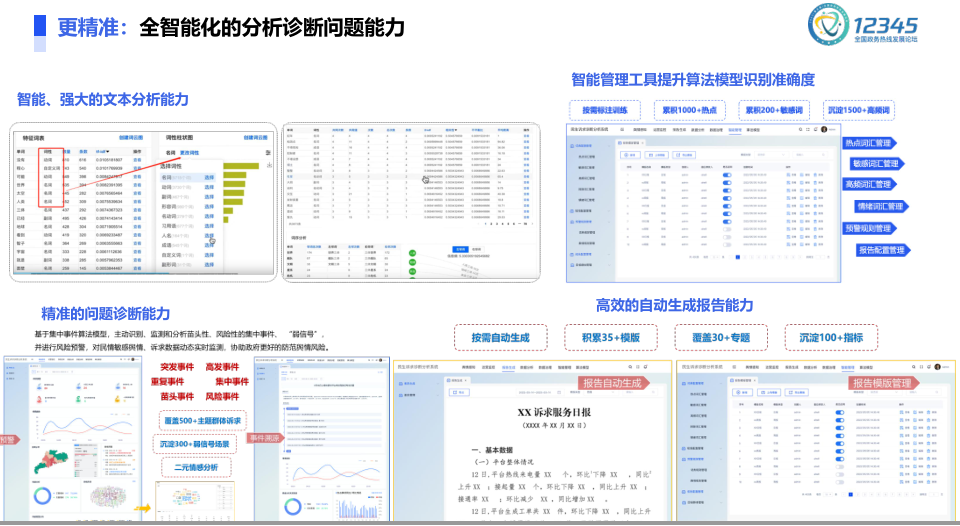Image resolution: width=960 pixels, height=526 pixels.
Task: Sort by tf-idf column arrow in 特征词表
Action: tap(108, 151)
